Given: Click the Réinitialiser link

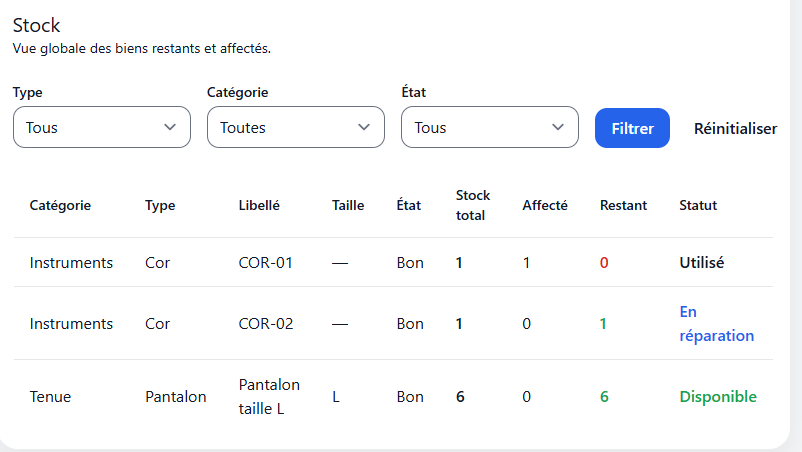Looking at the screenshot, I should 735,128.
